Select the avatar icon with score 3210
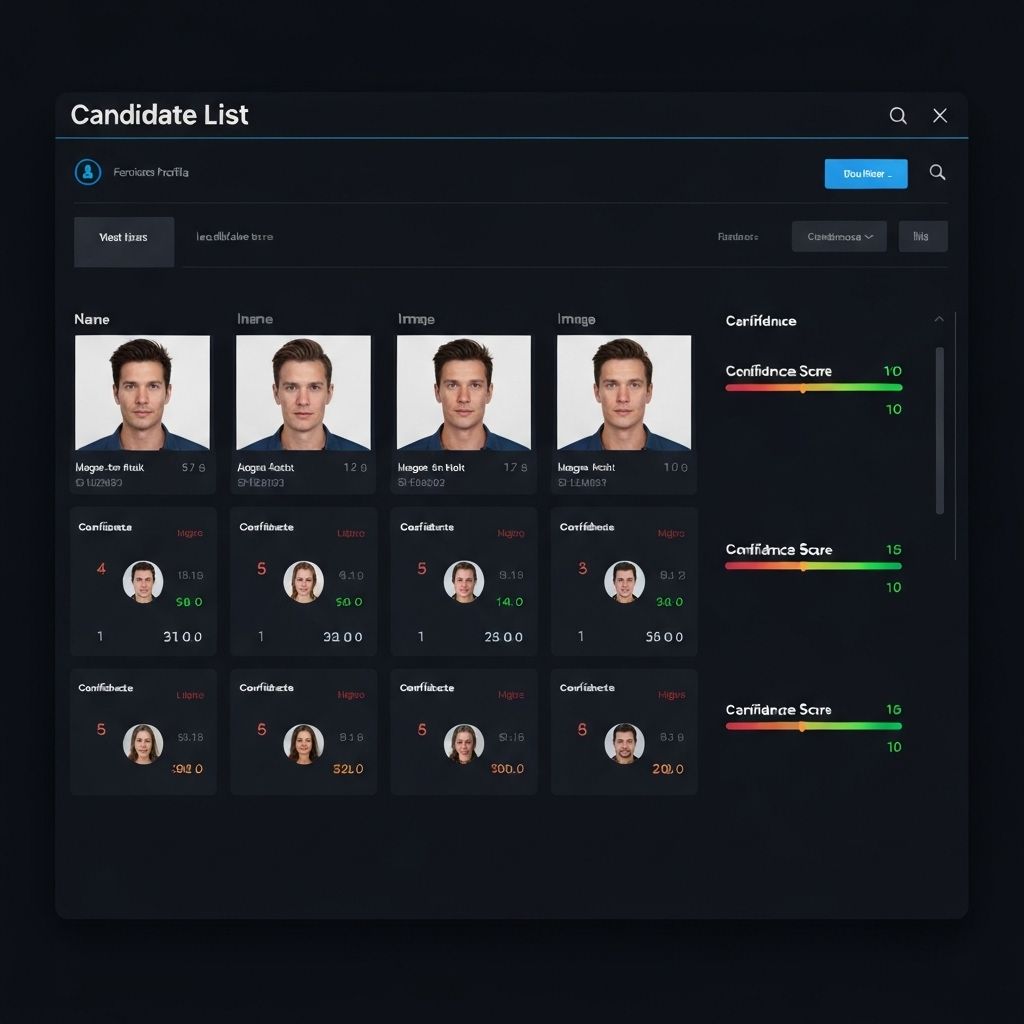The width and height of the screenshot is (1024, 1024). 304,743
